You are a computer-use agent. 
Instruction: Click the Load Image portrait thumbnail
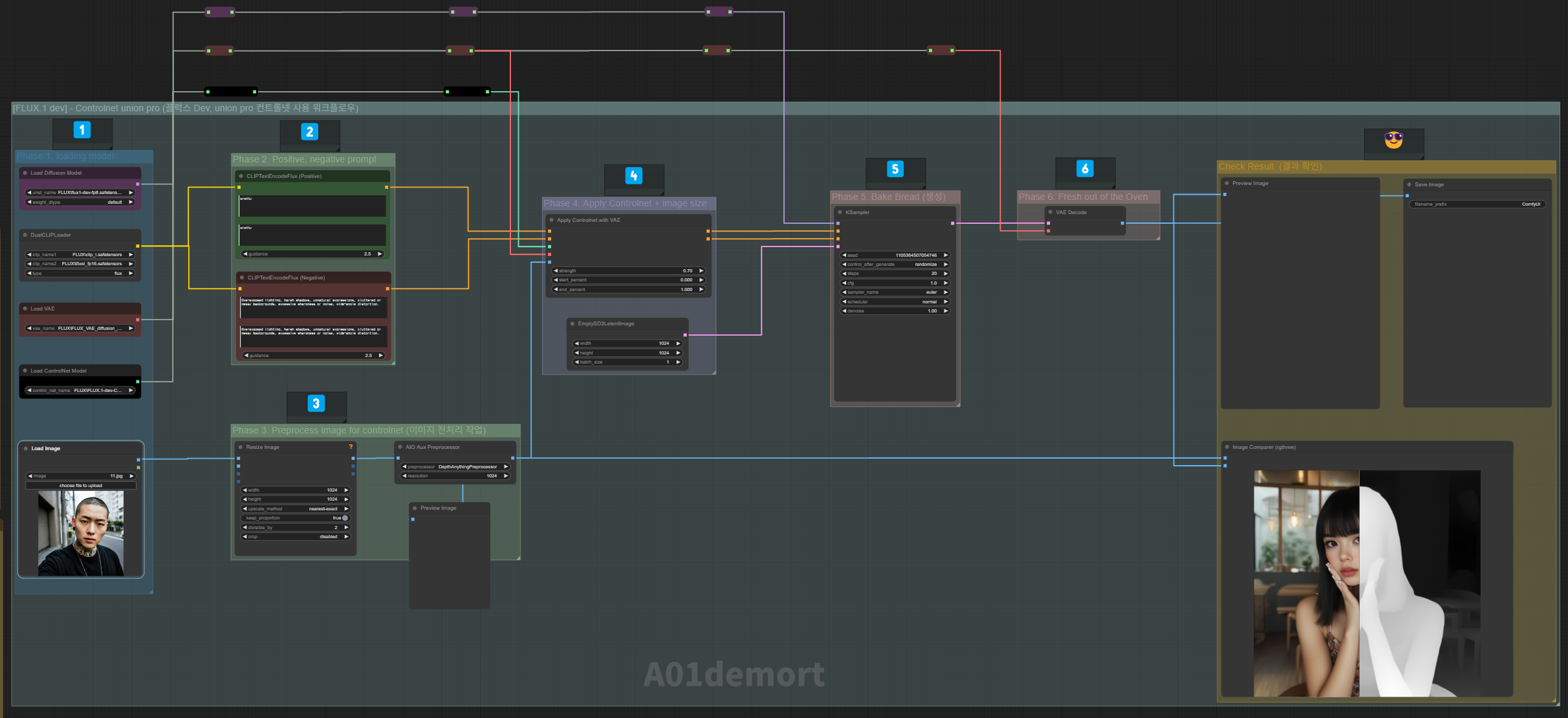(x=81, y=533)
